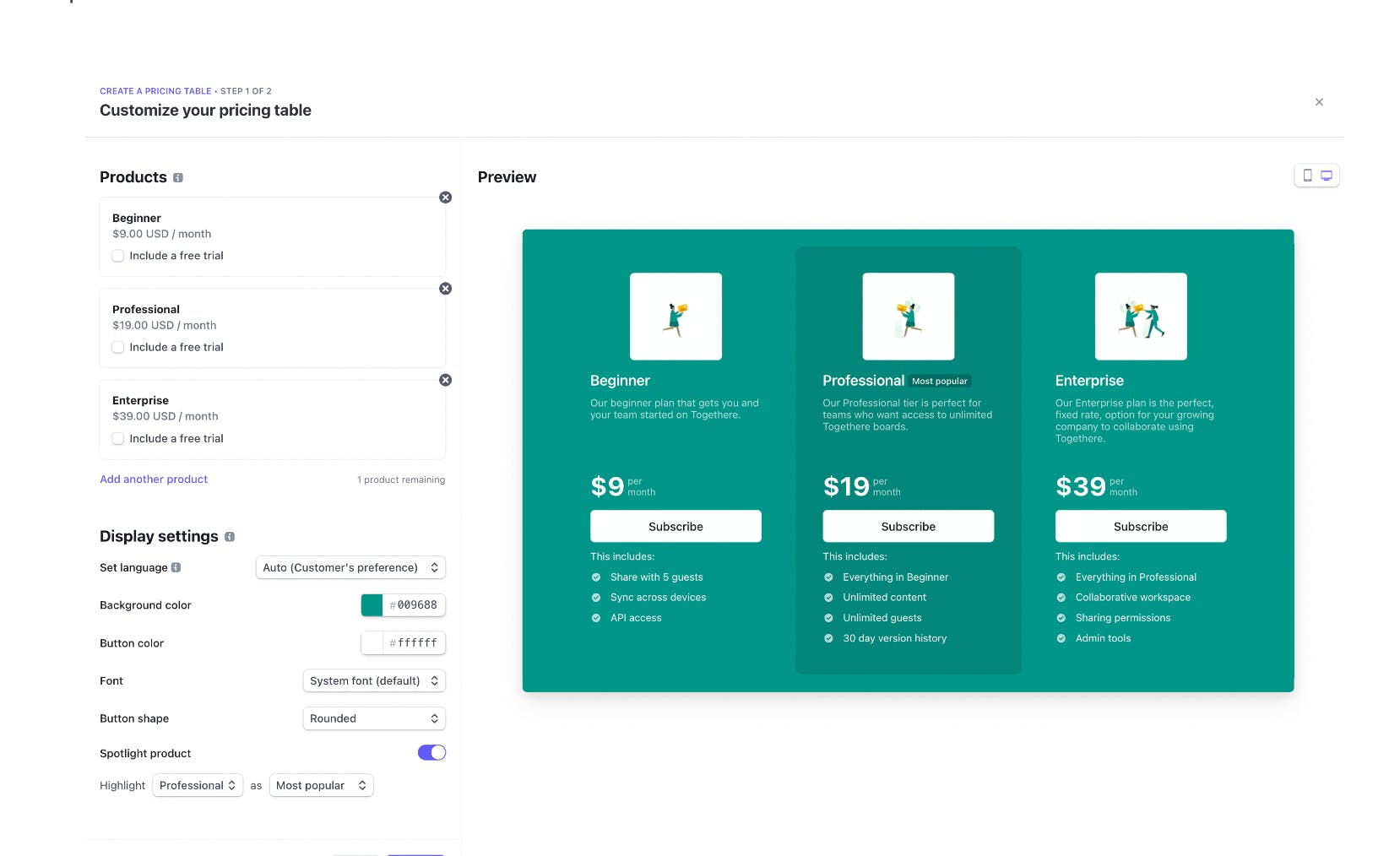The height and width of the screenshot is (856, 1400).
Task: Select the $9 price in preview
Action: [x=607, y=486]
